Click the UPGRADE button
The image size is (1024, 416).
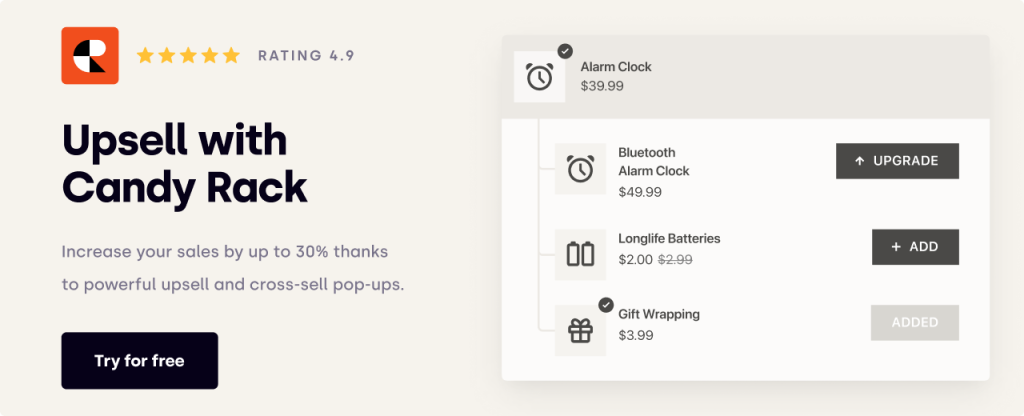897,161
